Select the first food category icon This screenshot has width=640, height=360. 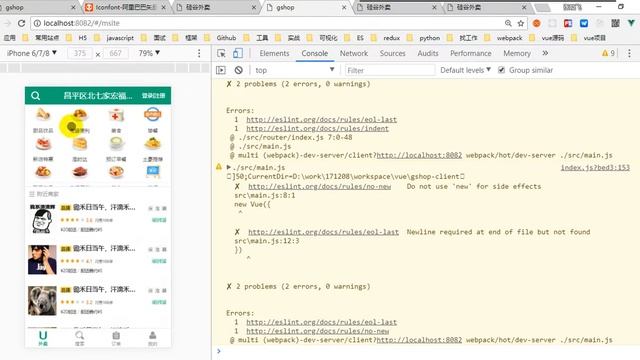point(43,115)
